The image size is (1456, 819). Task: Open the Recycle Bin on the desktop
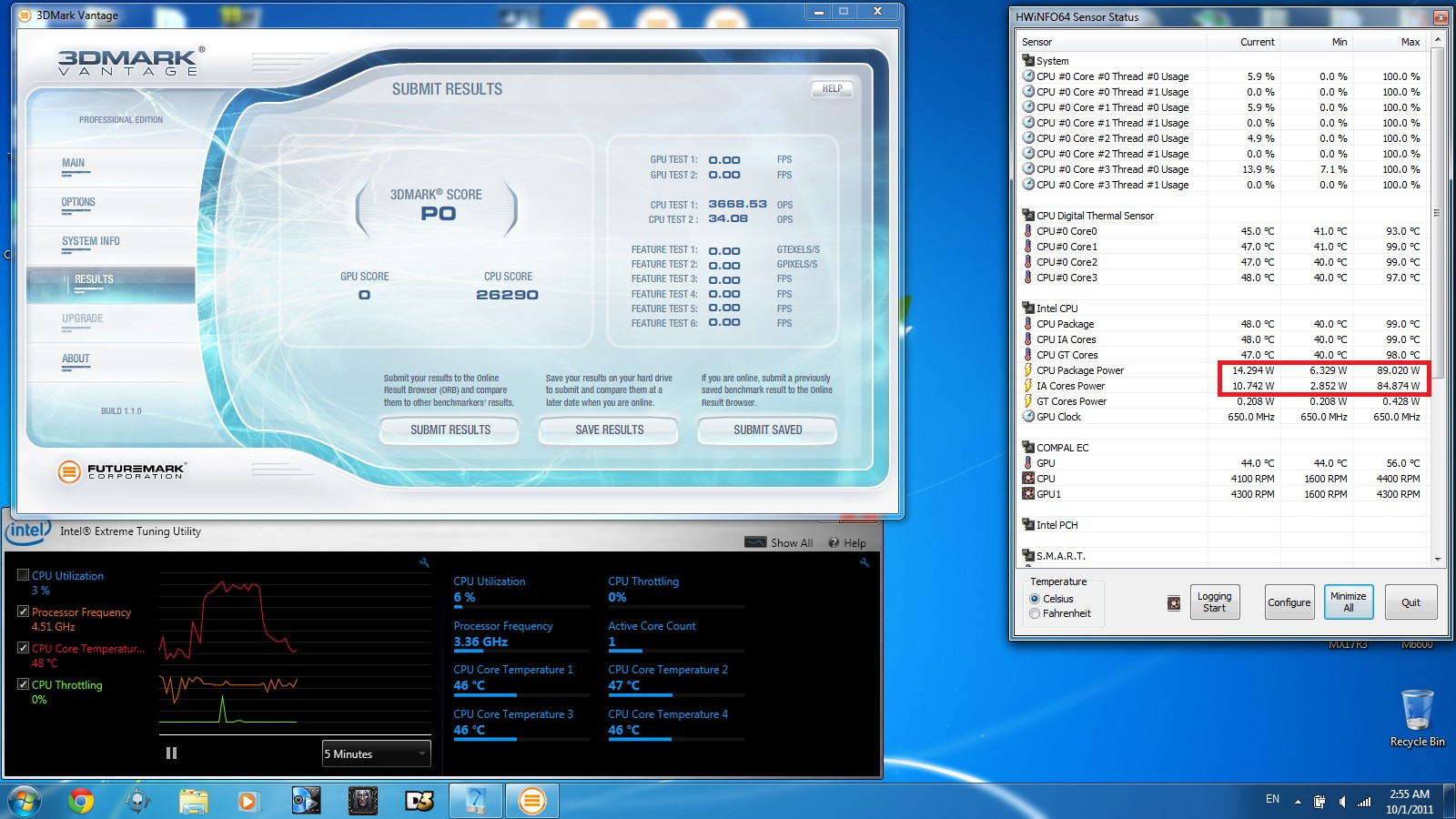[1417, 717]
